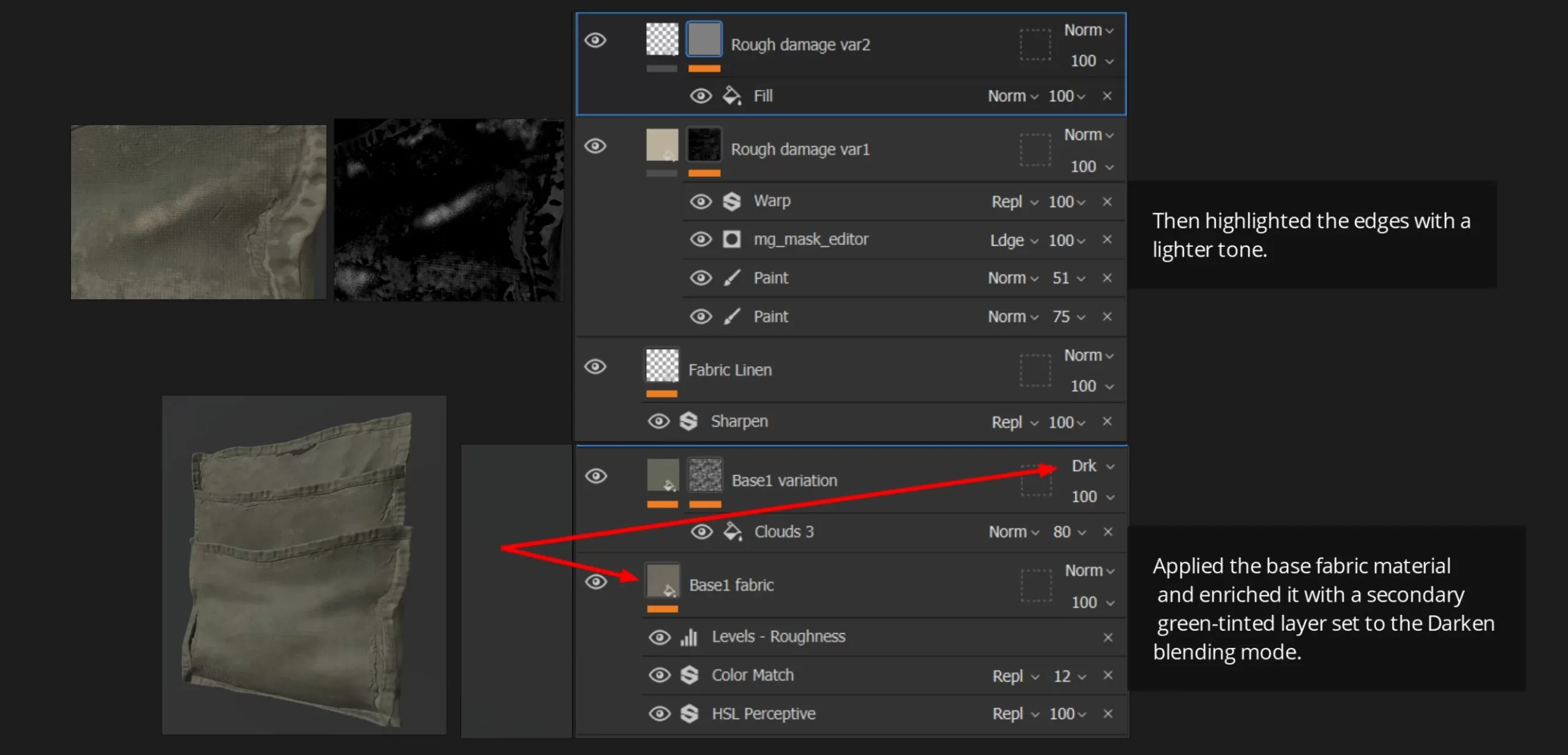Select the Rough damage var1 layer name
1568x755 pixels.
pos(801,149)
